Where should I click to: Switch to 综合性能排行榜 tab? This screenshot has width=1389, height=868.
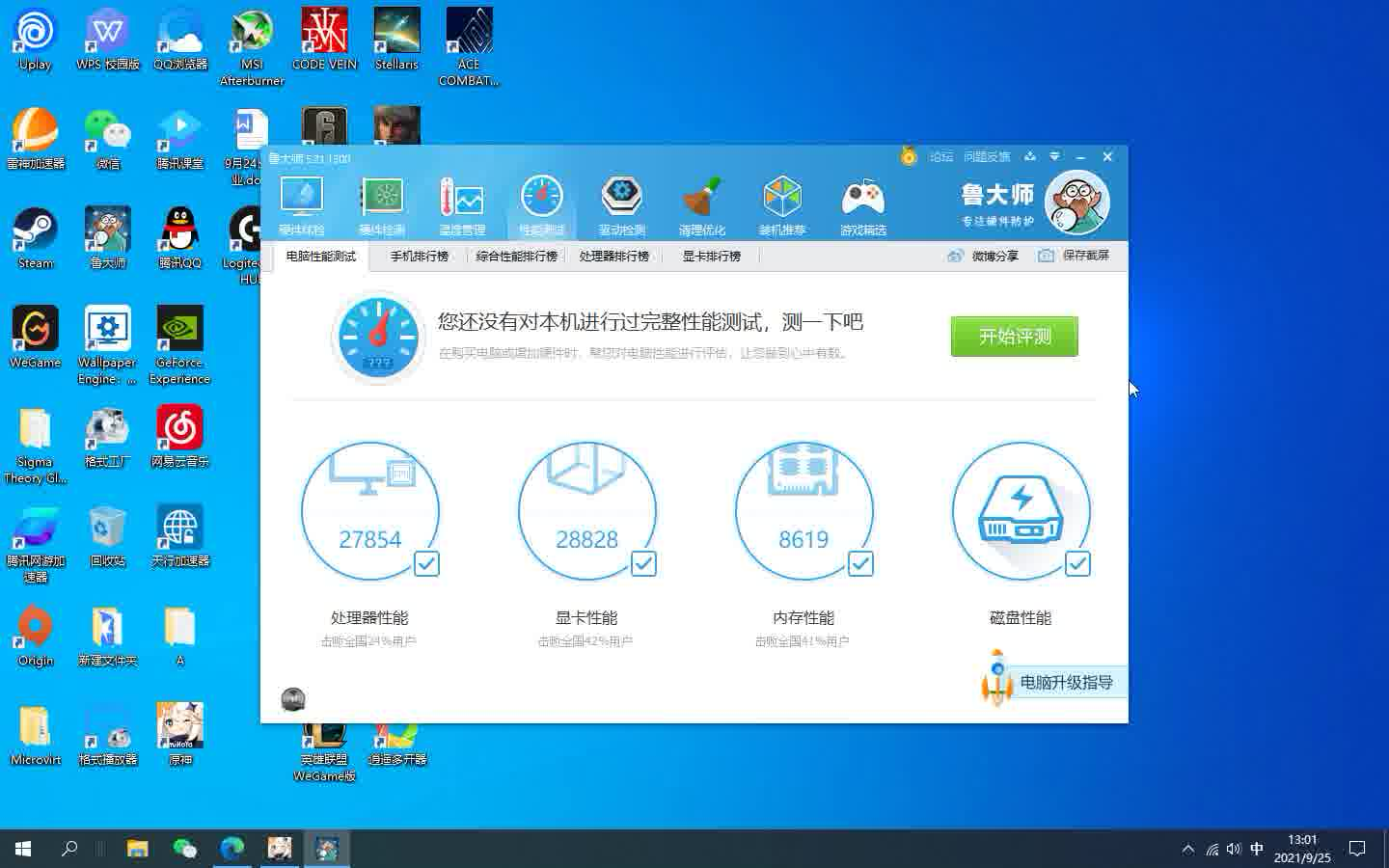pos(517,256)
